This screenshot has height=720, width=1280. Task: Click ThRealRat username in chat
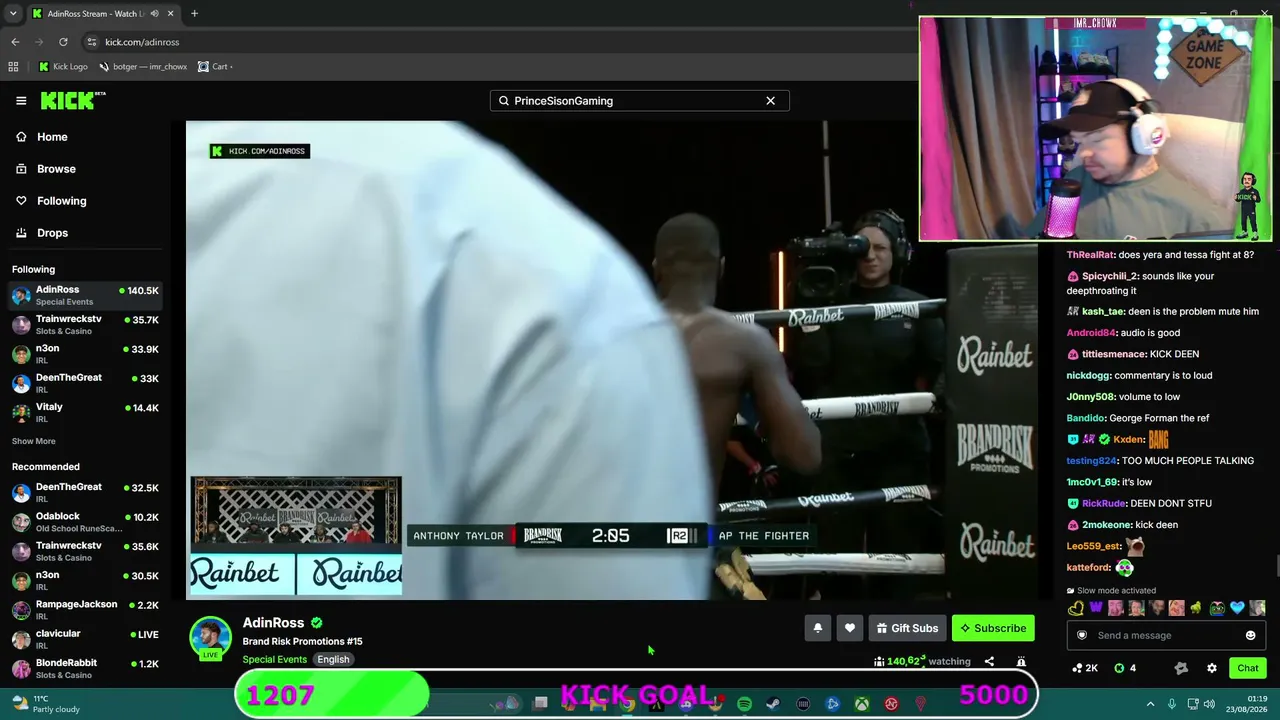click(x=1091, y=255)
